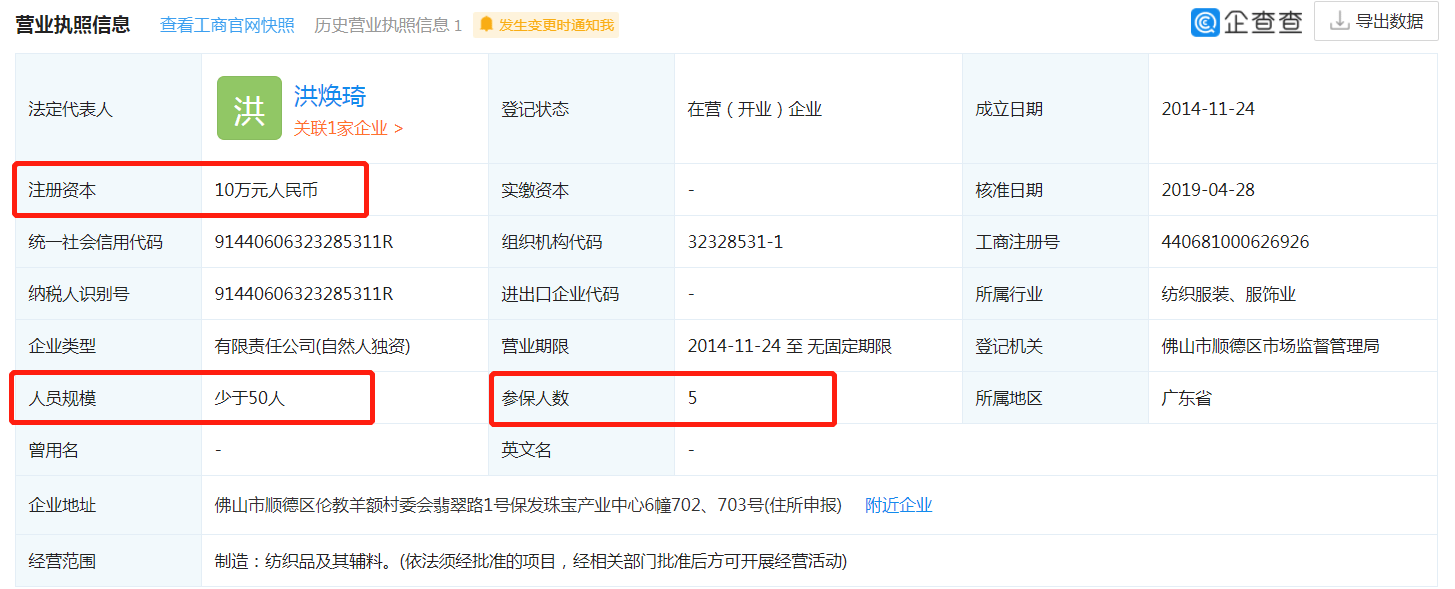The height and width of the screenshot is (589, 1455).
Task: Click the bell icon for change notifications
Action: [x=486, y=25]
